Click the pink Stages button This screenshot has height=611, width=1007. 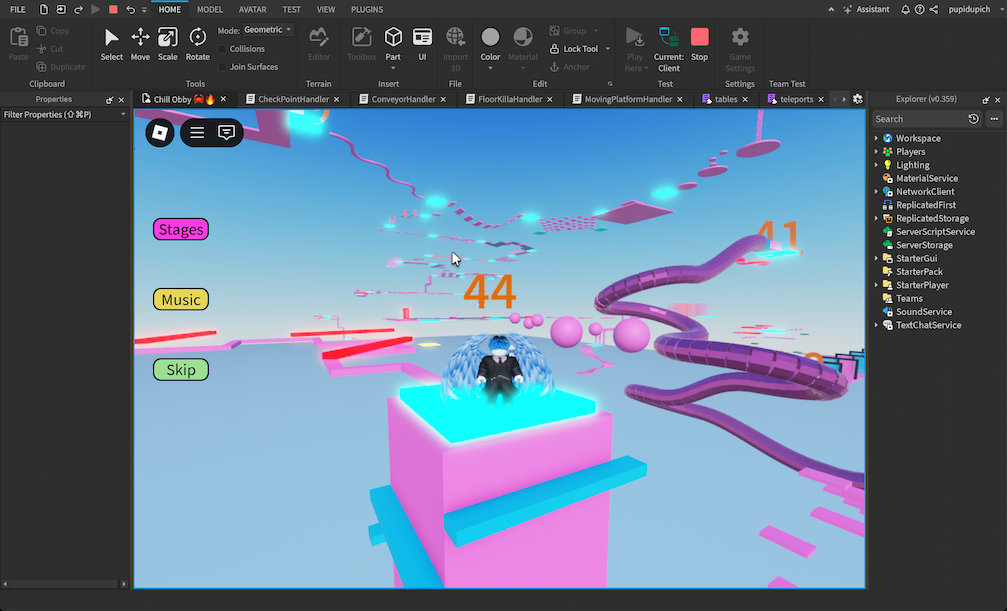tap(180, 229)
